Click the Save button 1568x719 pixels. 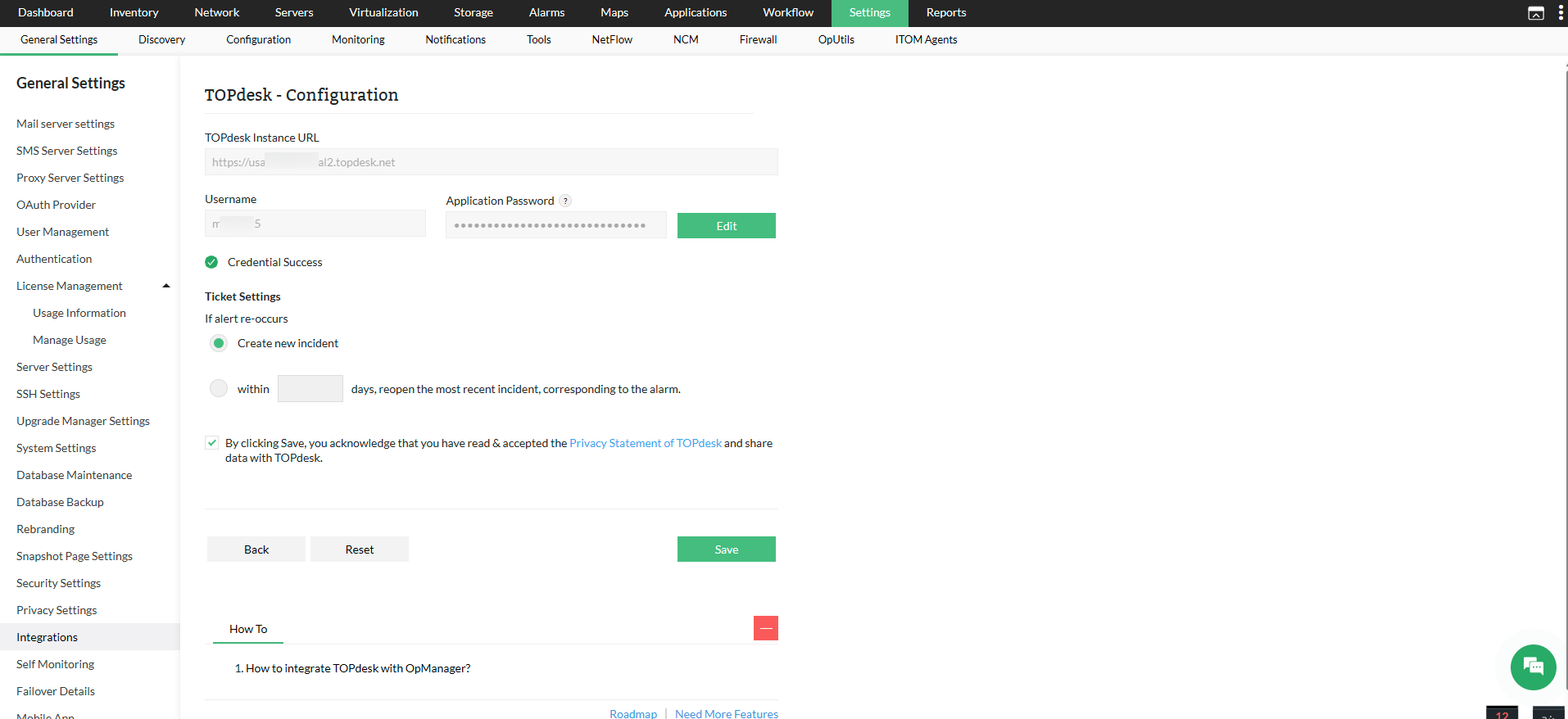click(727, 549)
